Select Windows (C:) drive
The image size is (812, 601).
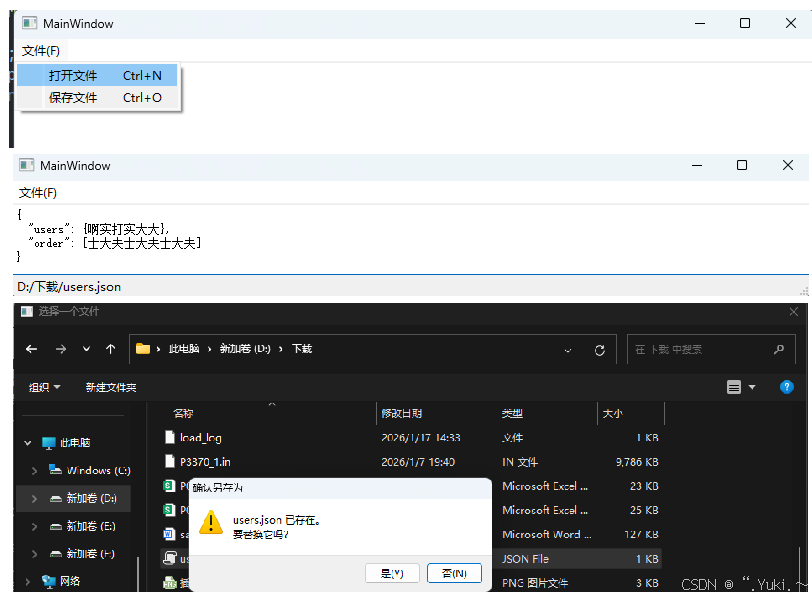98,471
